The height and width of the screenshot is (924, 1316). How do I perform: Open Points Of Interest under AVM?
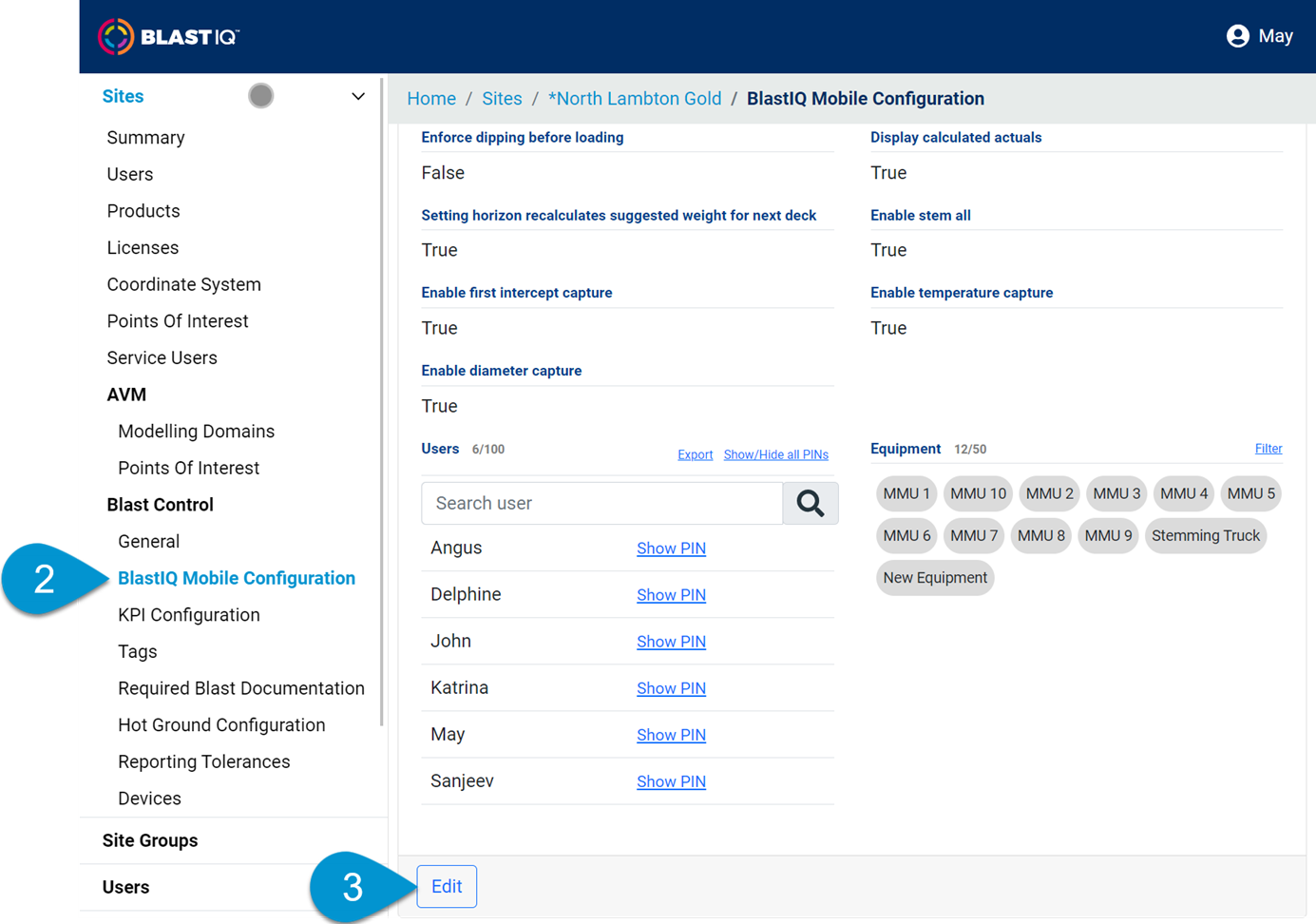click(x=189, y=469)
